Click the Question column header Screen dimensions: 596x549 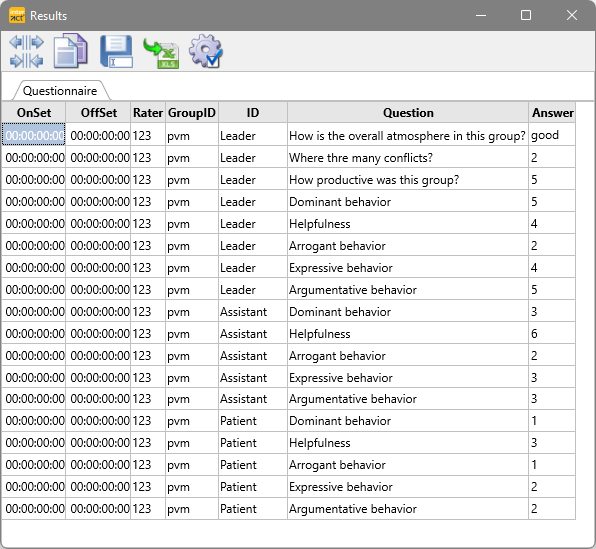(408, 113)
